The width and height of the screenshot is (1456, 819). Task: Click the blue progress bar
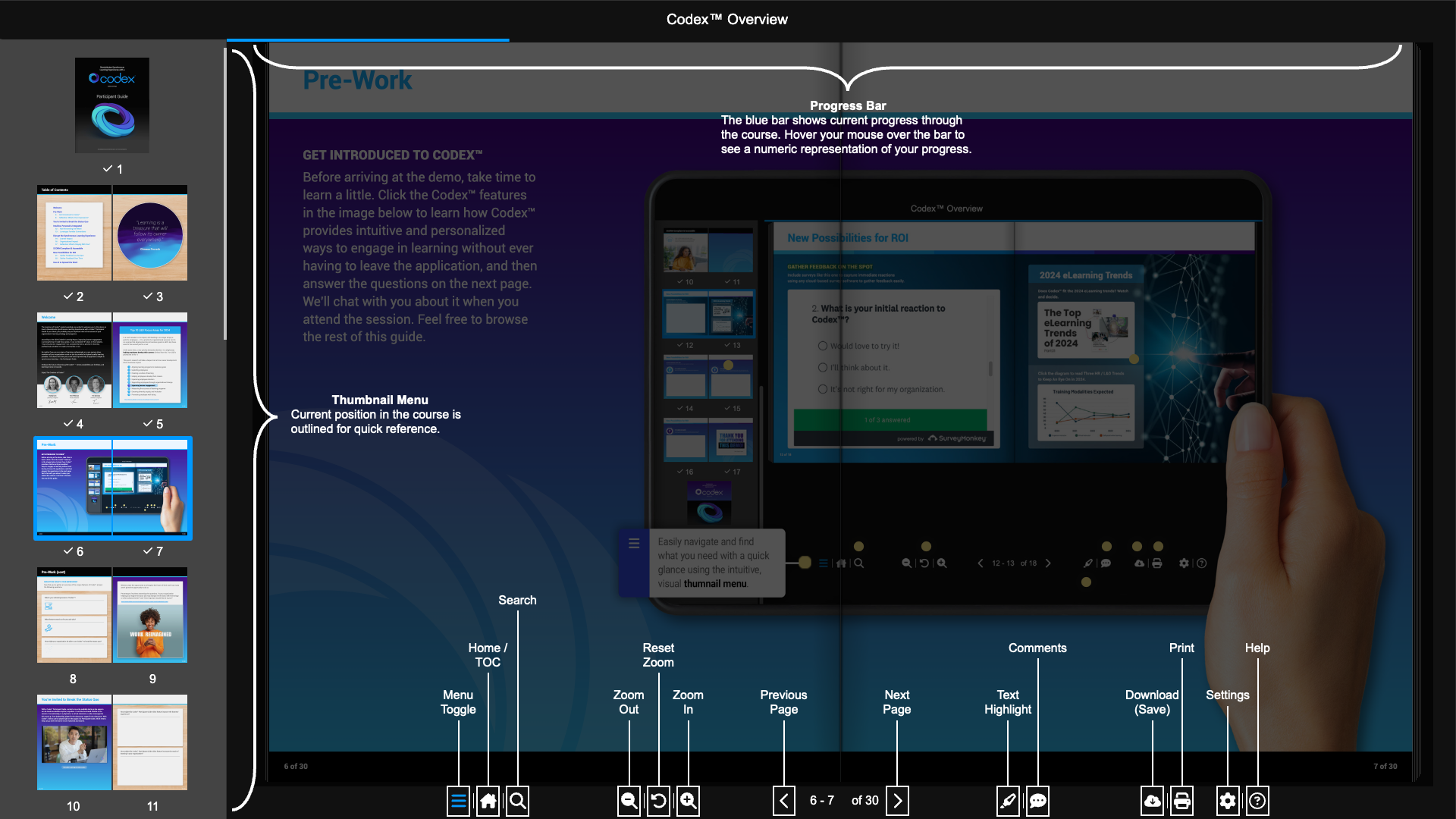click(368, 40)
